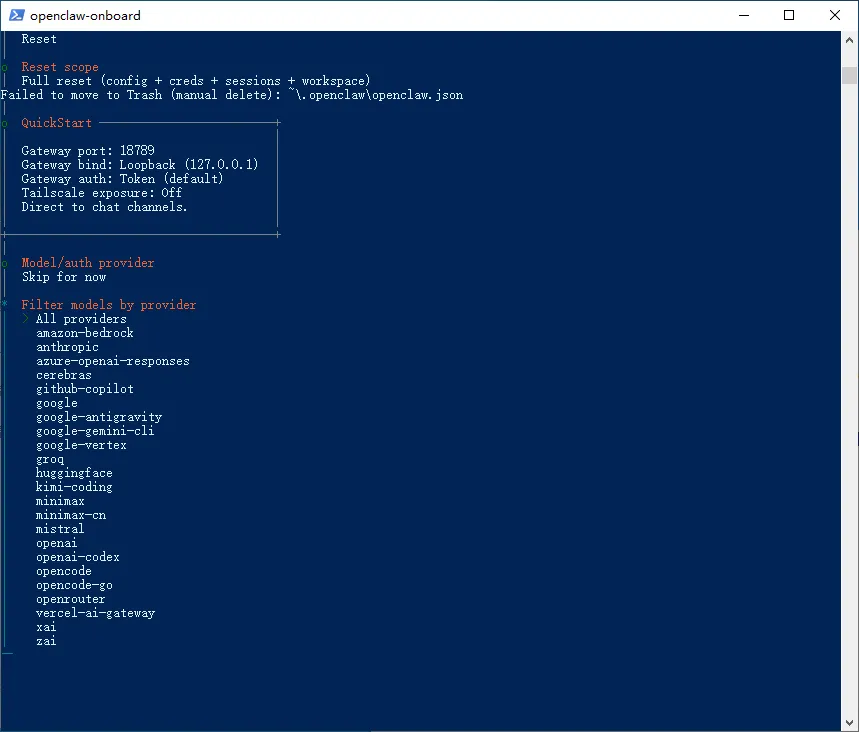Image resolution: width=859 pixels, height=732 pixels.
Task: Select the All providers option
Action: coord(81,319)
